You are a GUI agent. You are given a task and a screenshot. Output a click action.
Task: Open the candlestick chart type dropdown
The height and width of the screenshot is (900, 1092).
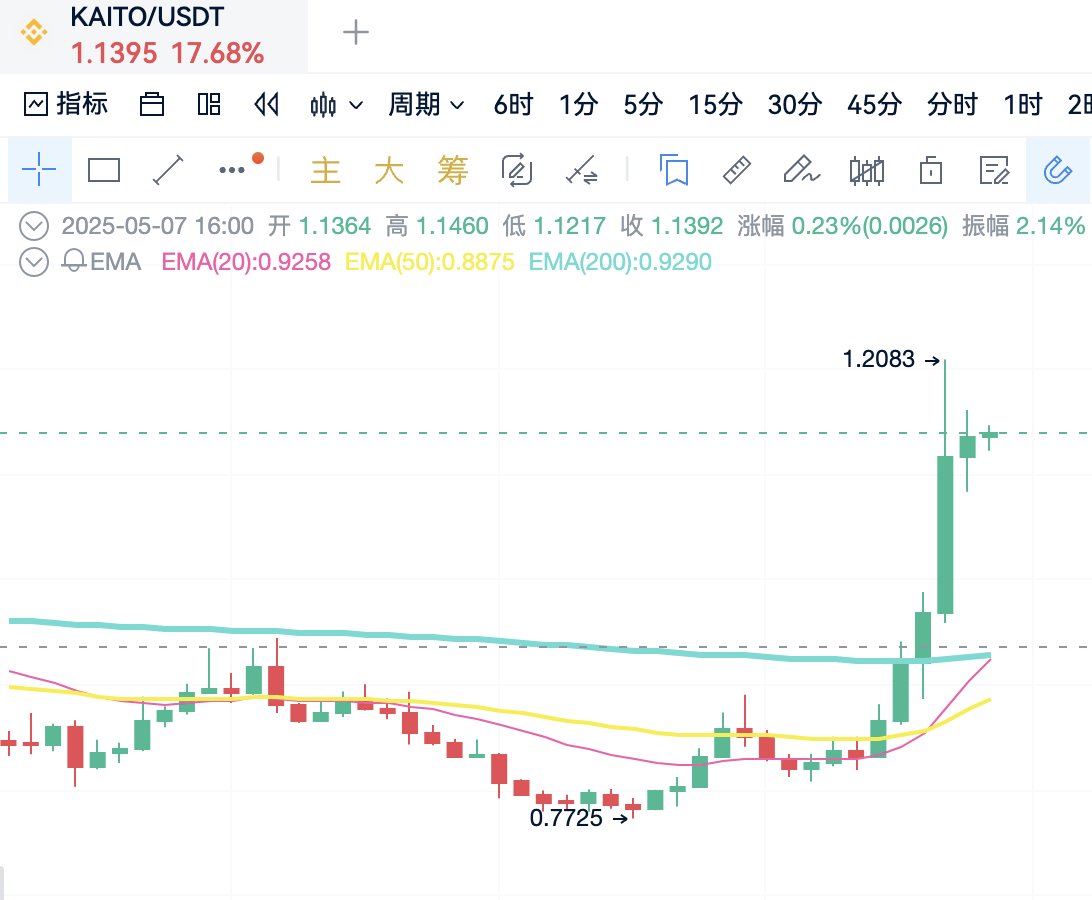tap(336, 104)
